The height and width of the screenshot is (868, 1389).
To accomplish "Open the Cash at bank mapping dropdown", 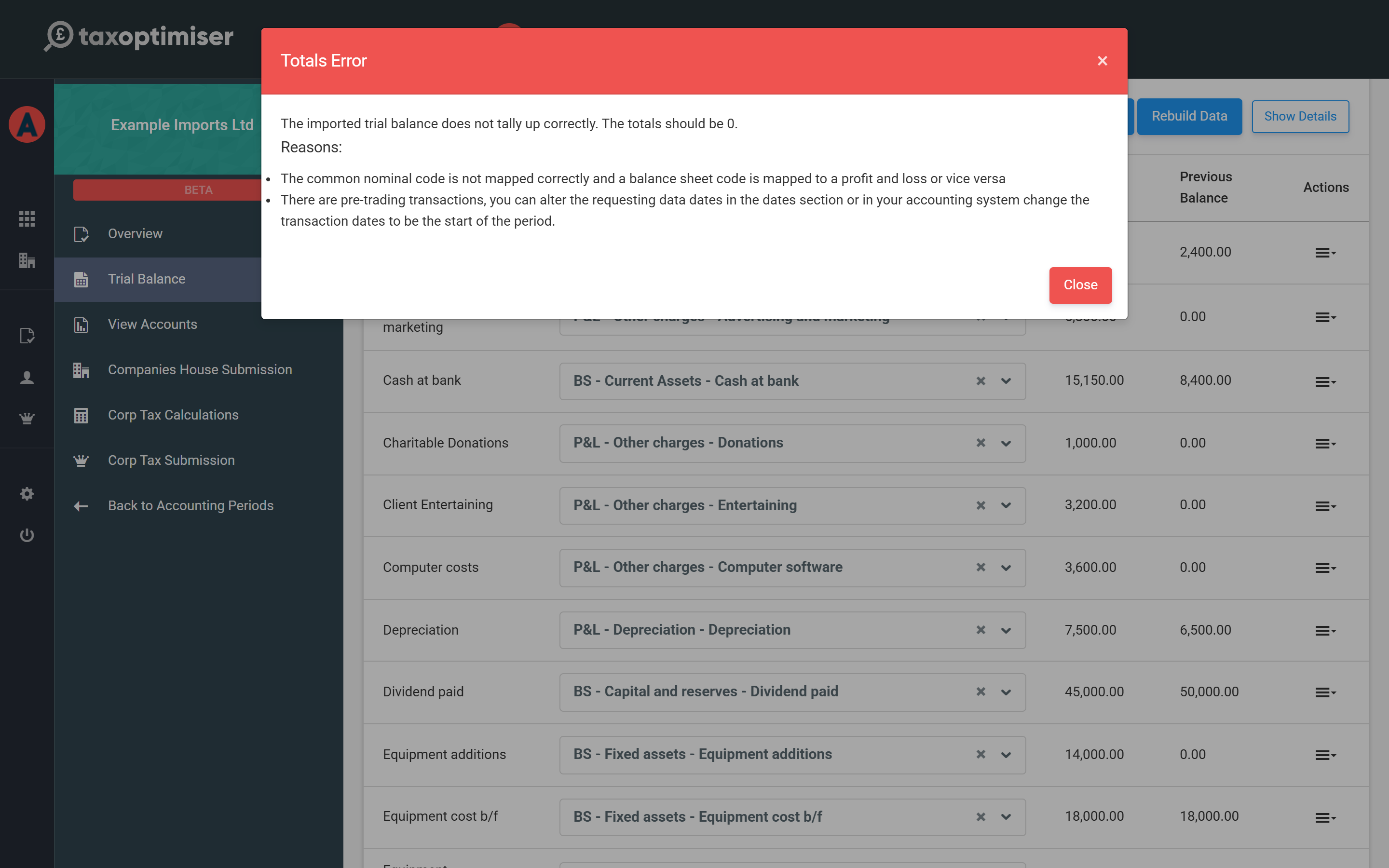I will (1006, 381).
